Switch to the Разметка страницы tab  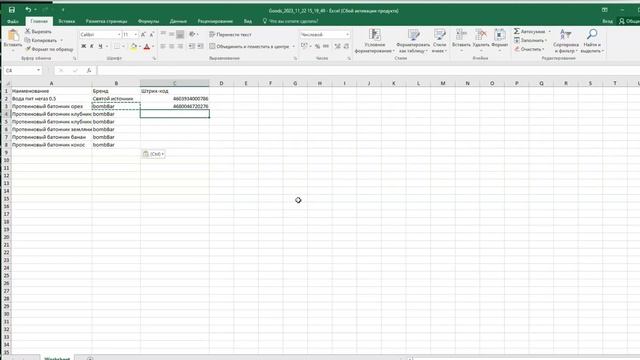[x=107, y=21]
